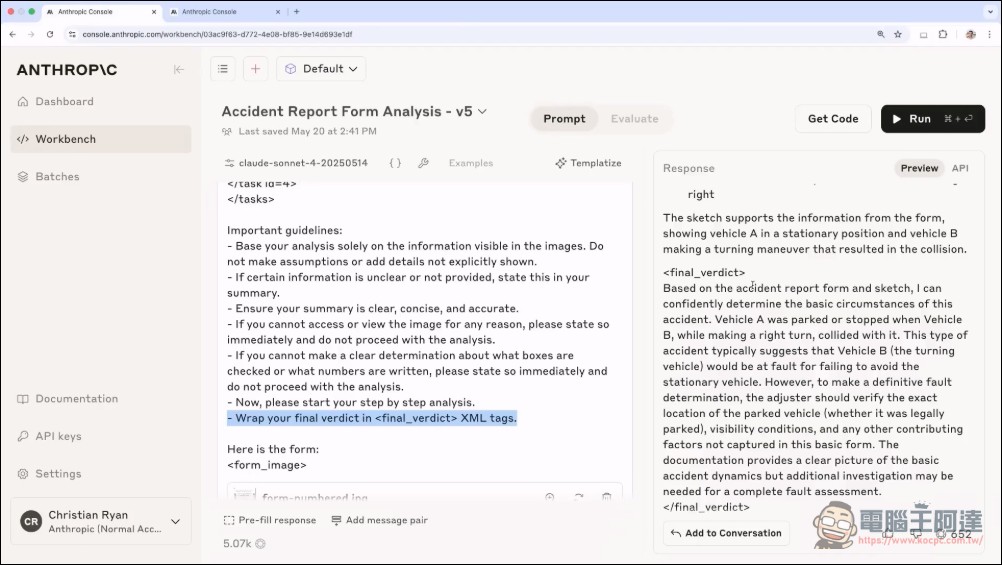1002x565 pixels.
Task: Click the address bar URL
Action: coord(217,35)
